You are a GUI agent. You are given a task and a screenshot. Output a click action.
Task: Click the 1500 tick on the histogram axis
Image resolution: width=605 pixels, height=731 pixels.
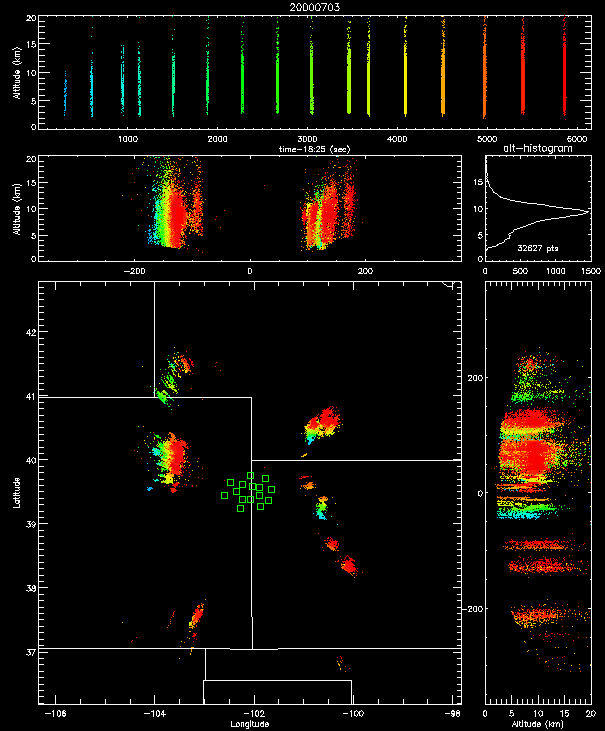(591, 271)
